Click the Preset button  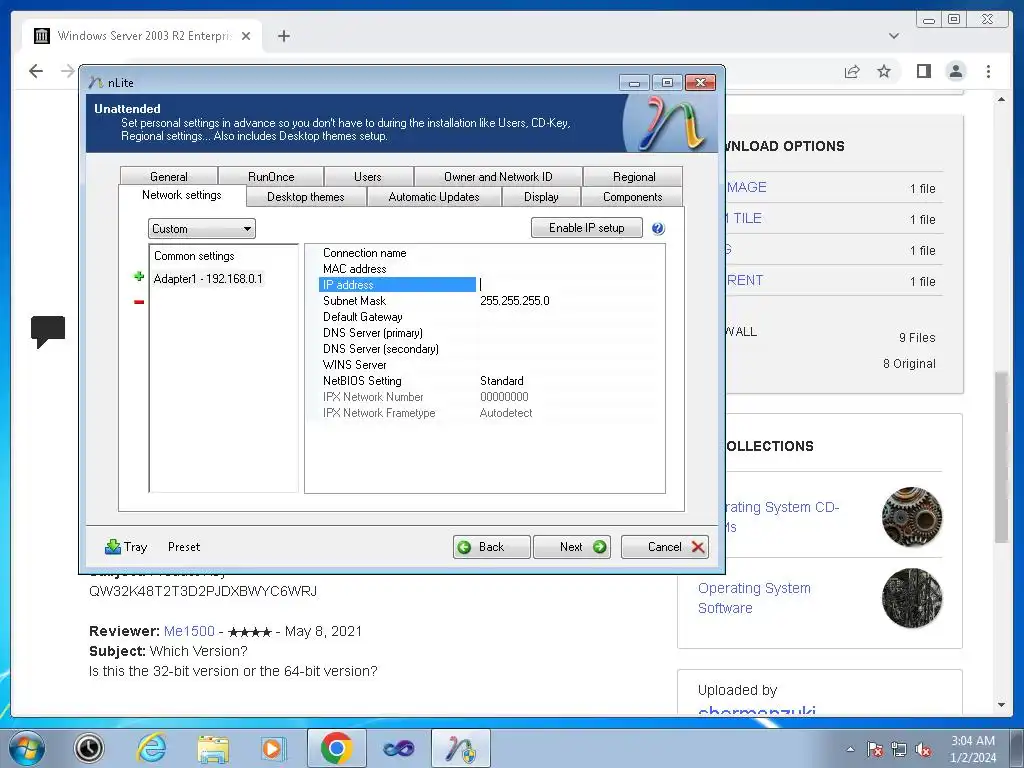click(184, 547)
